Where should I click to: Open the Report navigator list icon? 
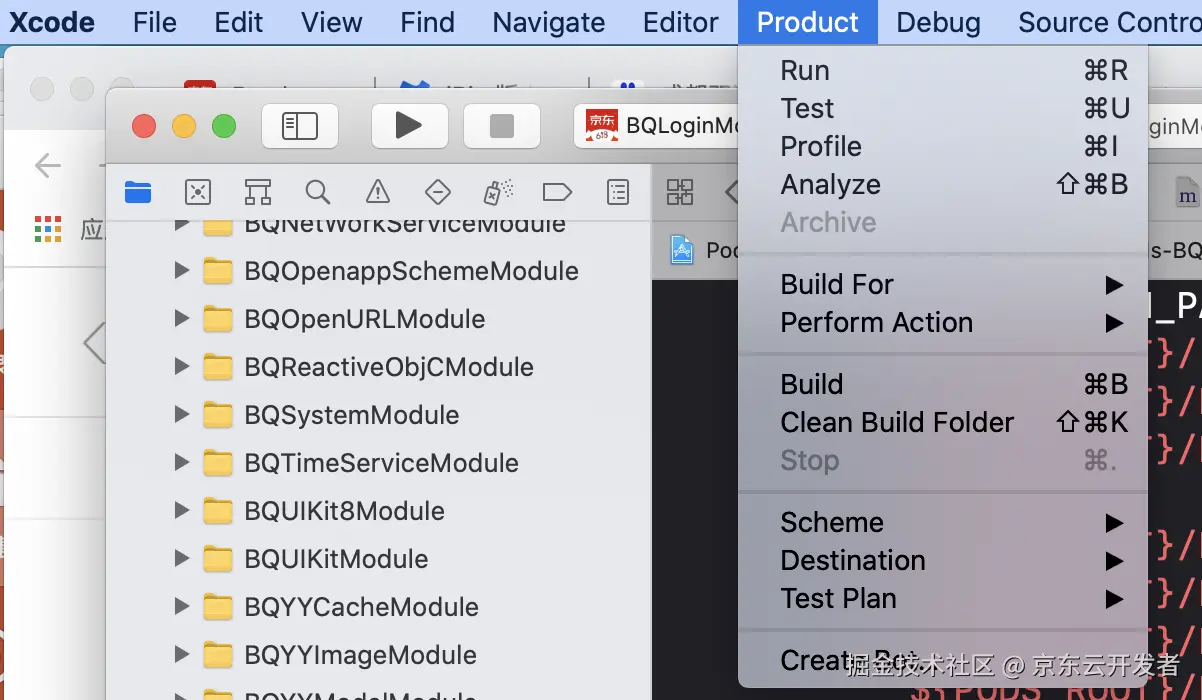point(619,192)
